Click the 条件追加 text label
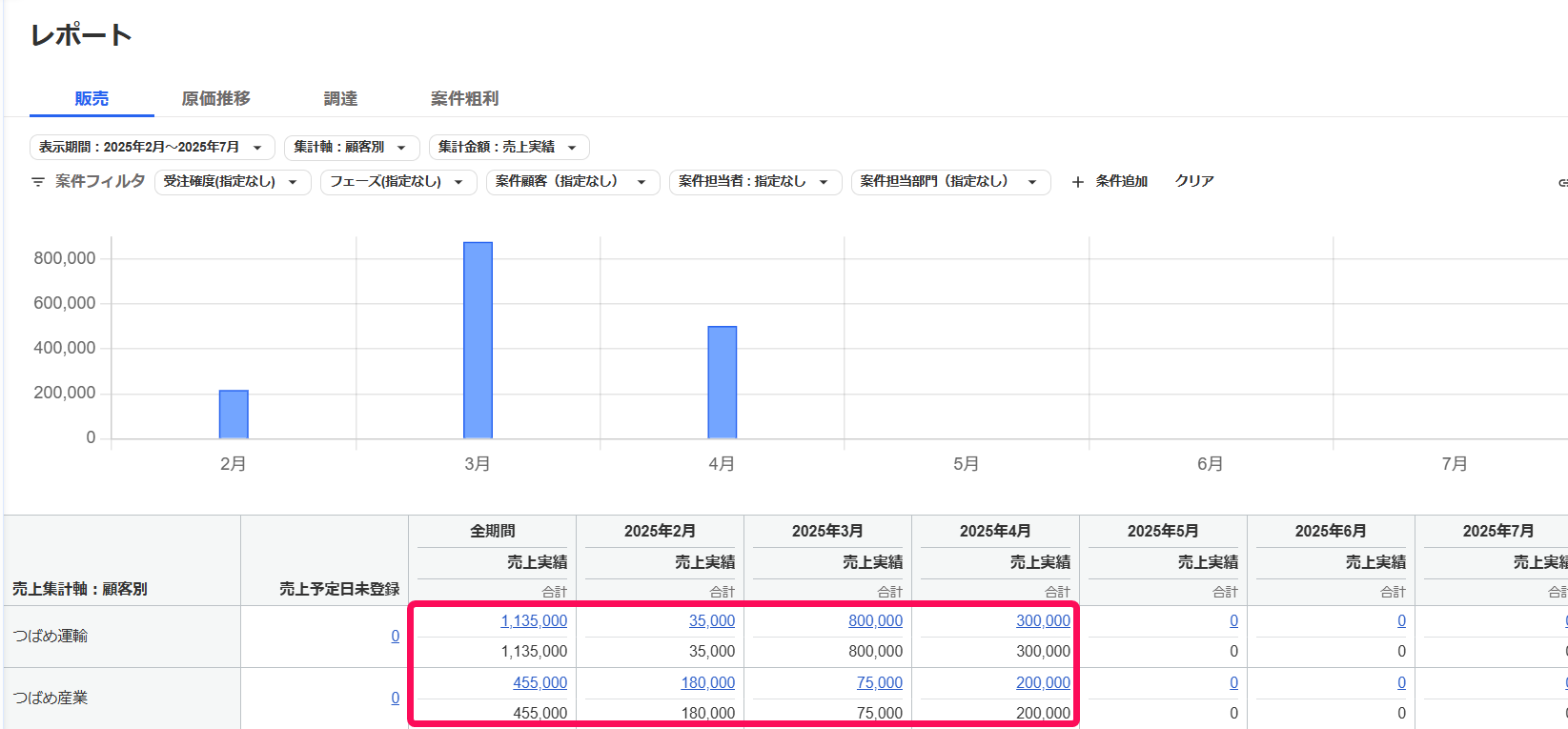This screenshot has height=729, width=1568. pos(1122,181)
